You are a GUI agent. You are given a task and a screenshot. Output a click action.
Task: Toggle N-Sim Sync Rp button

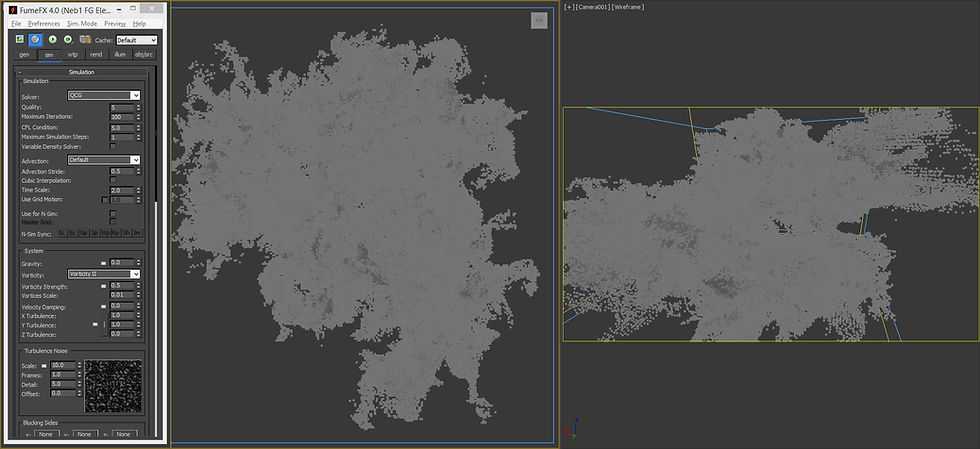116,233
